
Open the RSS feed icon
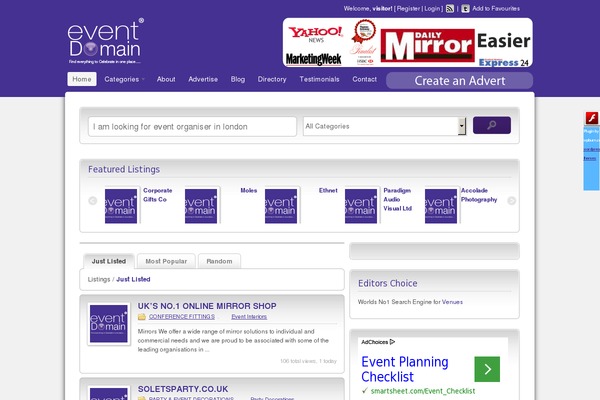[450, 8]
